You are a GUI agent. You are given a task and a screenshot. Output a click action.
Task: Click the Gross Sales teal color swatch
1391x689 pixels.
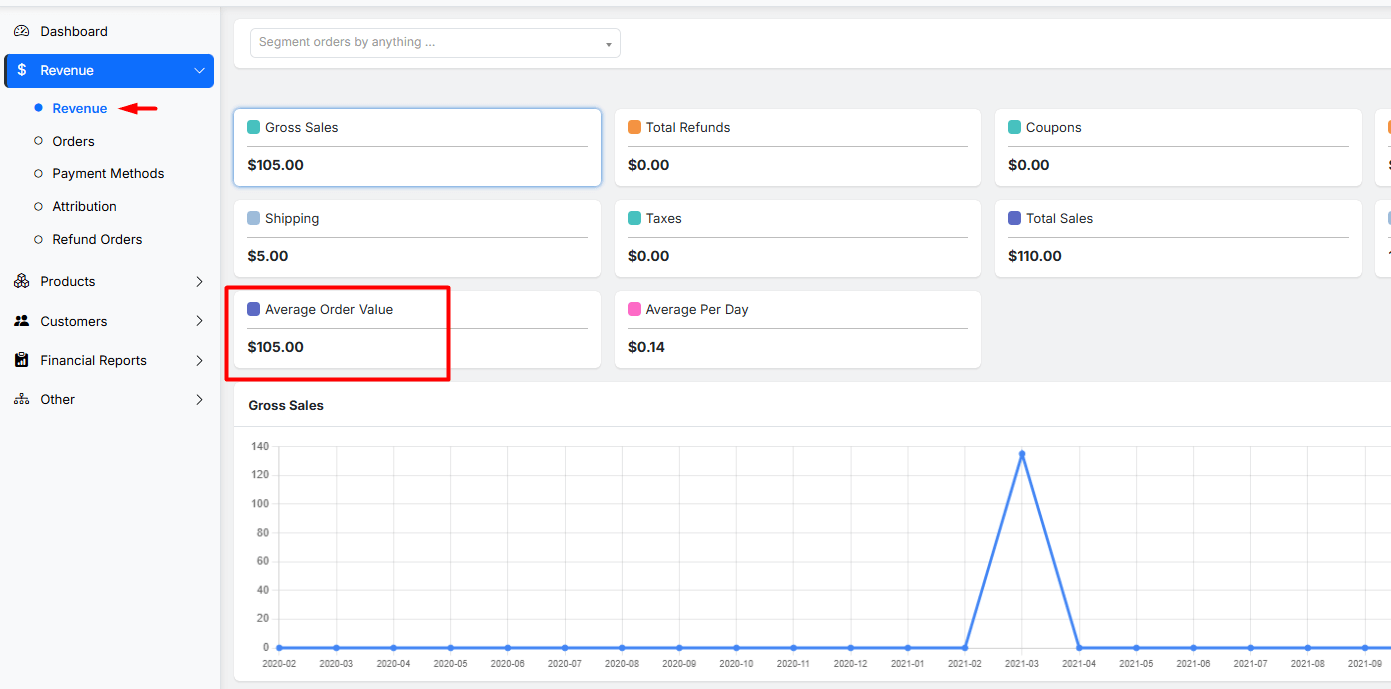pyautogui.click(x=254, y=127)
